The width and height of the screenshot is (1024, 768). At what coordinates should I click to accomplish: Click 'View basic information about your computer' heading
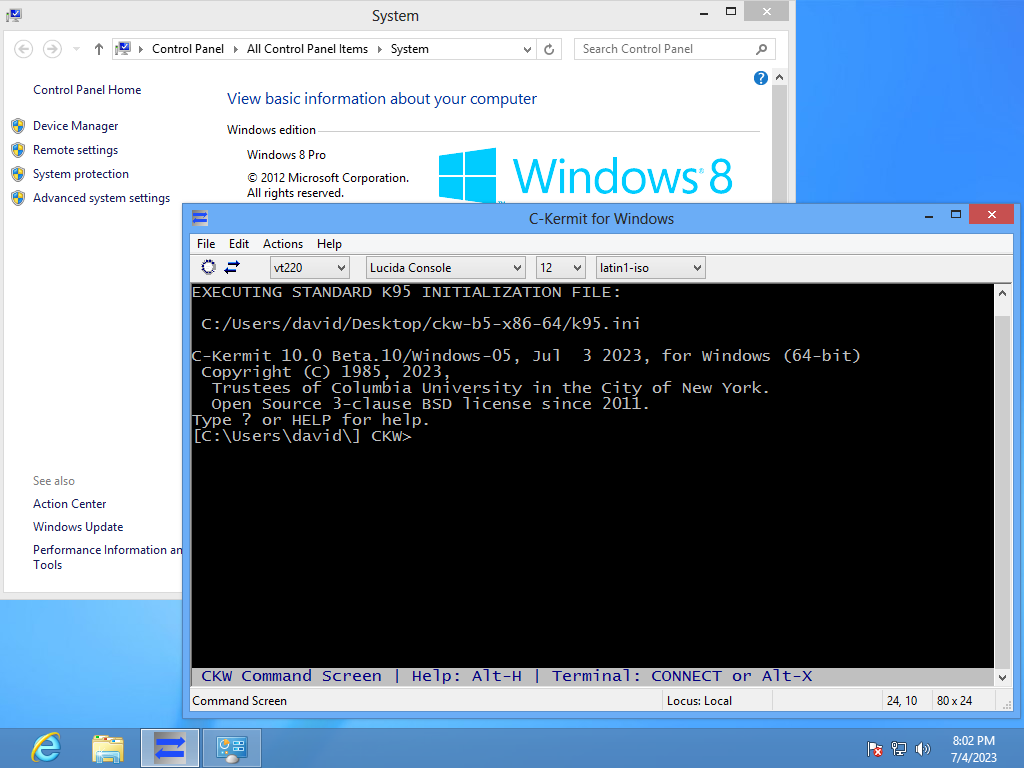pyautogui.click(x=381, y=99)
